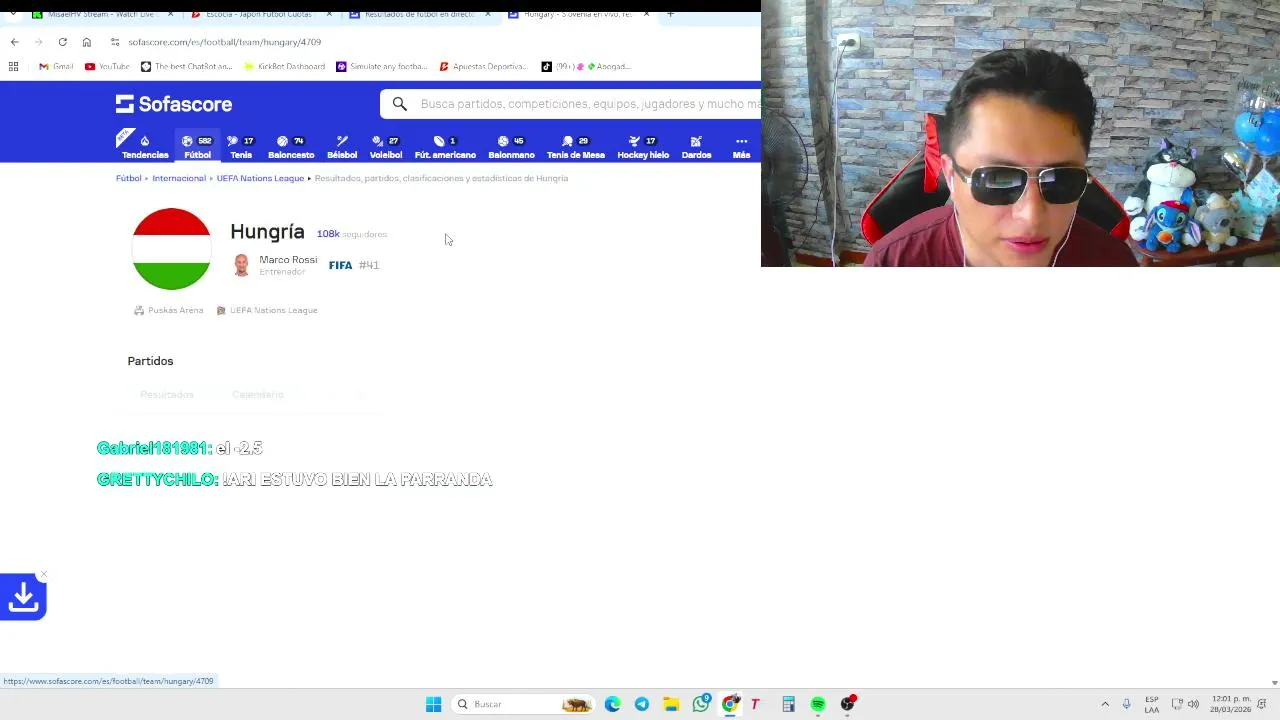This screenshot has width=1280, height=720.
Task: Click the Hungary flag image
Action: point(171,249)
